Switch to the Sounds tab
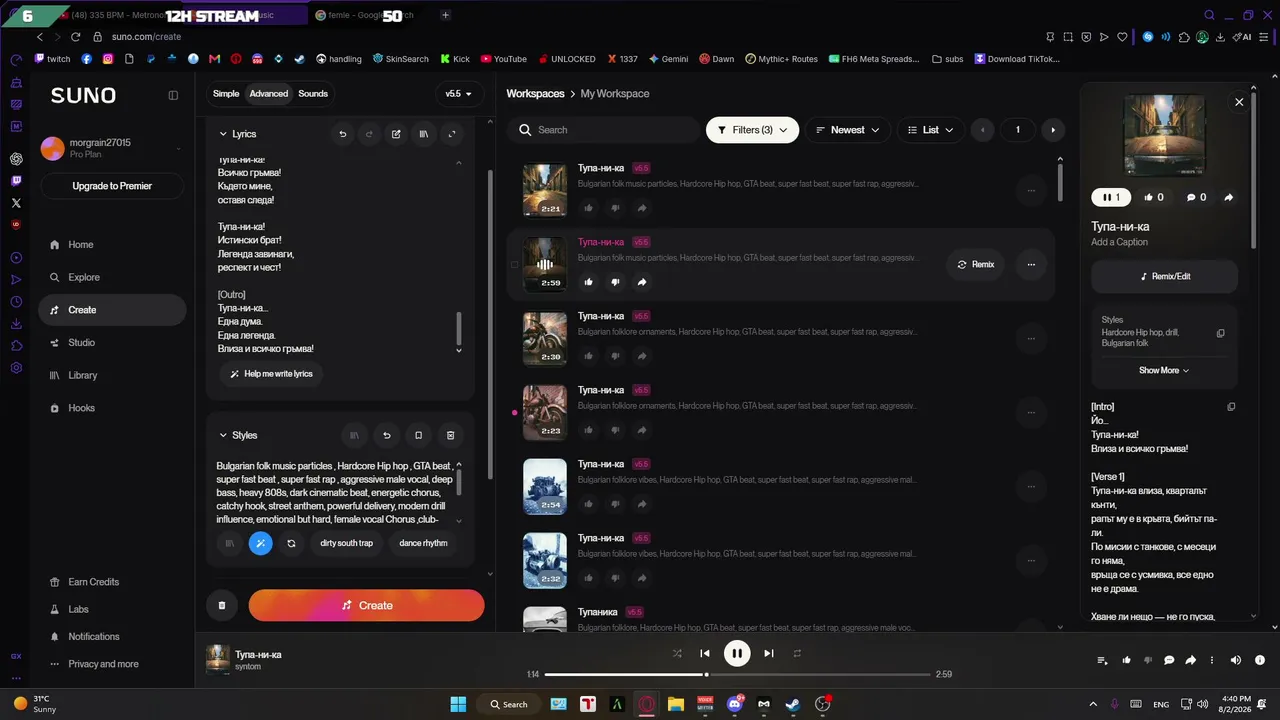Viewport: 1280px width, 720px height. [313, 94]
